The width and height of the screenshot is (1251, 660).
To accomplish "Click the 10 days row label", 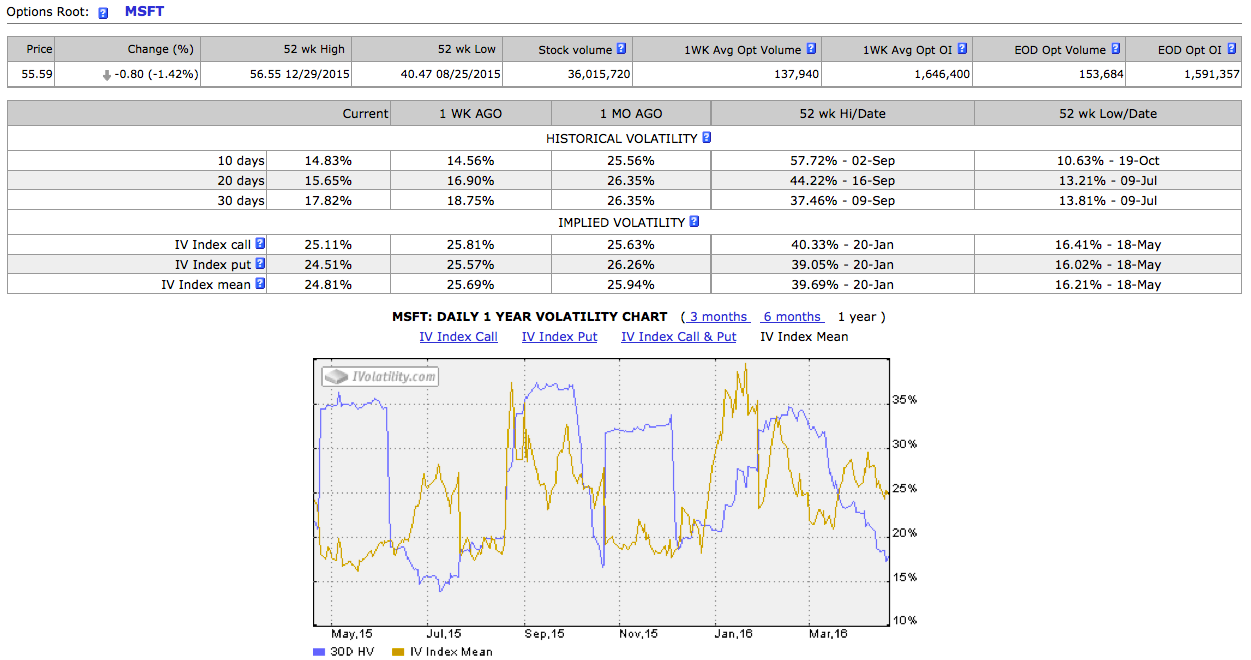I will pyautogui.click(x=241, y=160).
